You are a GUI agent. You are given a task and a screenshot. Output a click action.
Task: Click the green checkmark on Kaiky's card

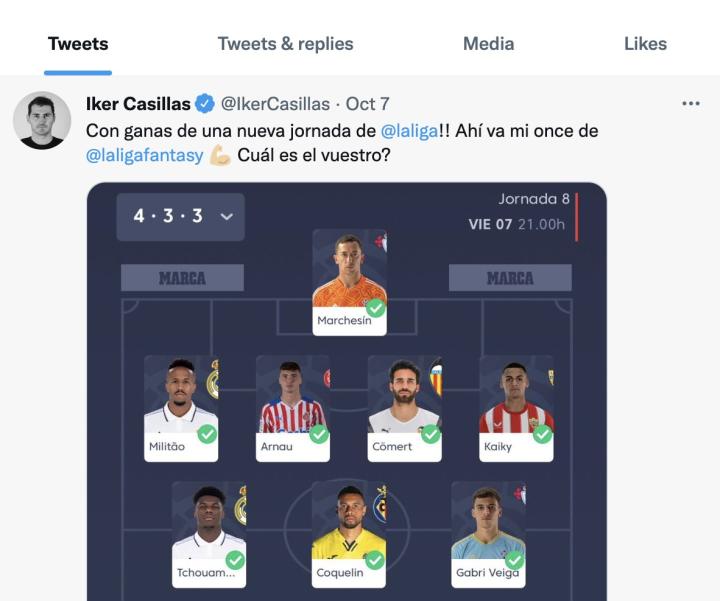tap(542, 434)
